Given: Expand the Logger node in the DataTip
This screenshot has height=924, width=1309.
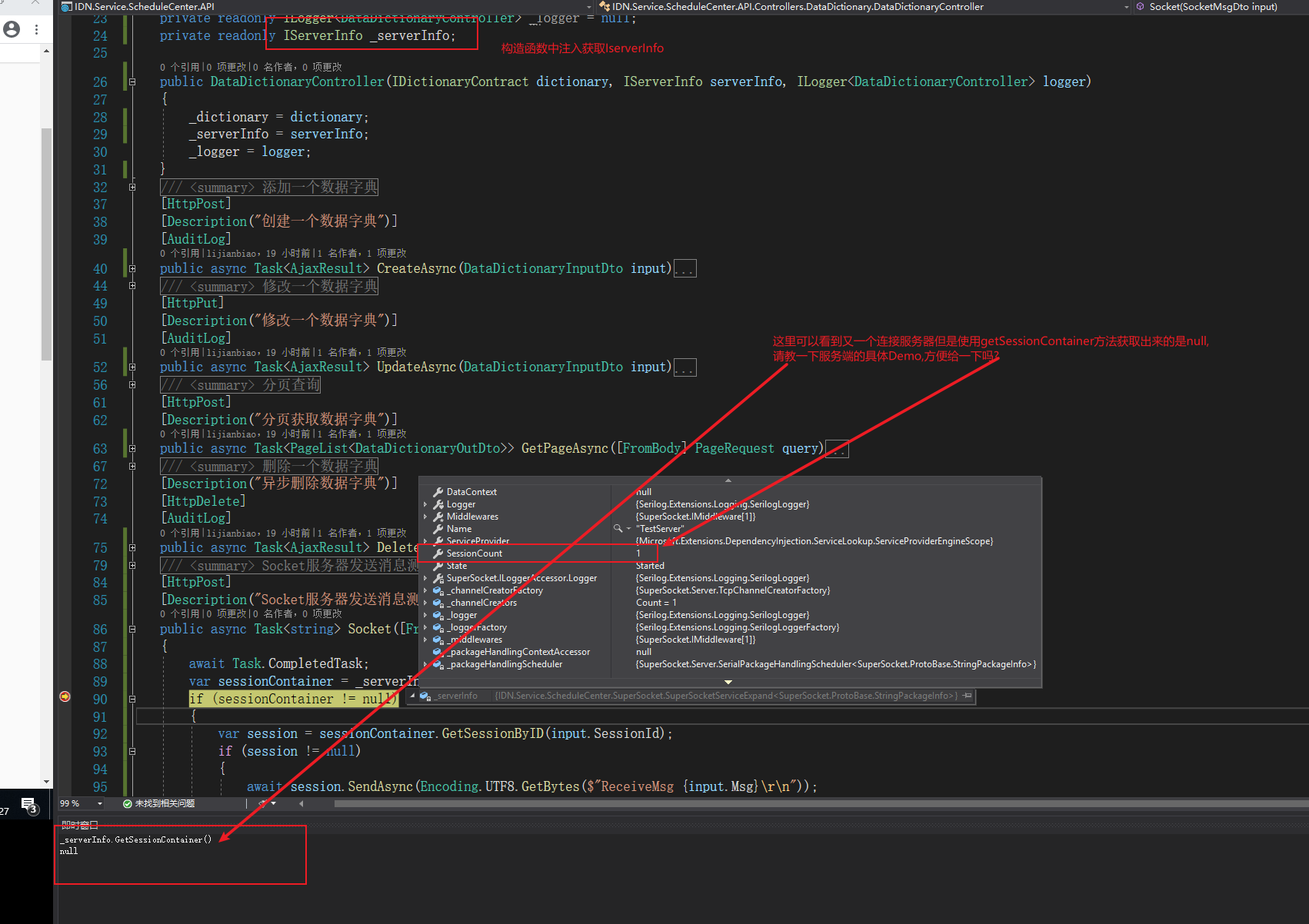Looking at the screenshot, I should click(426, 504).
